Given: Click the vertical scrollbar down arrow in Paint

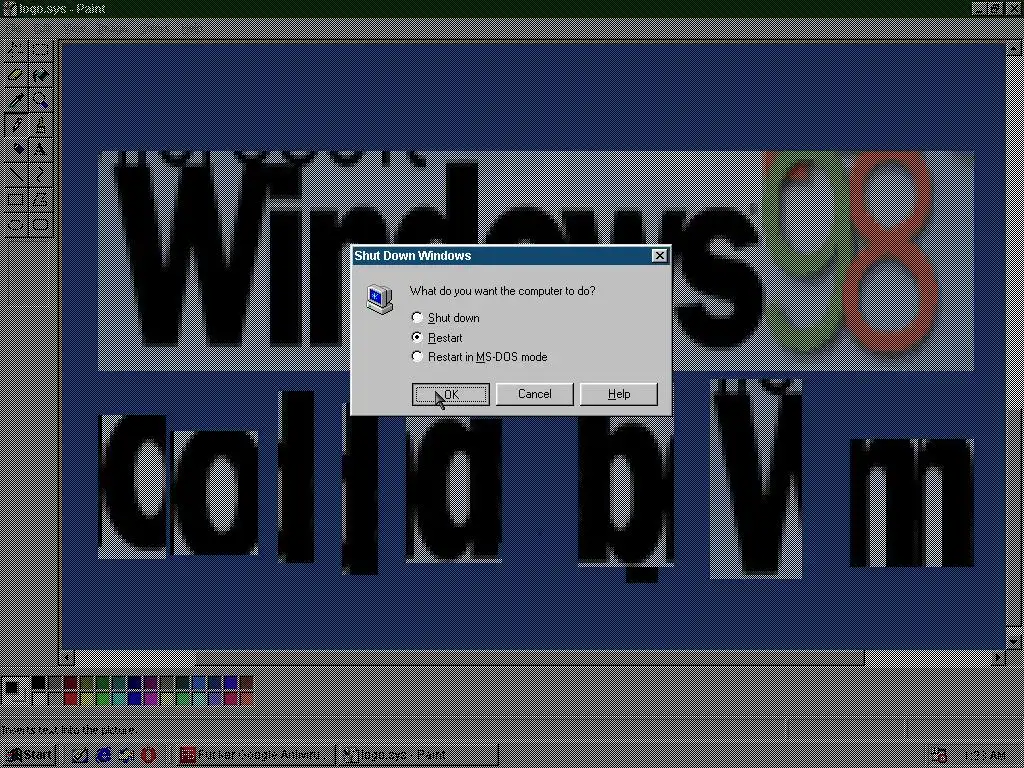Looking at the screenshot, I should (x=1014, y=641).
